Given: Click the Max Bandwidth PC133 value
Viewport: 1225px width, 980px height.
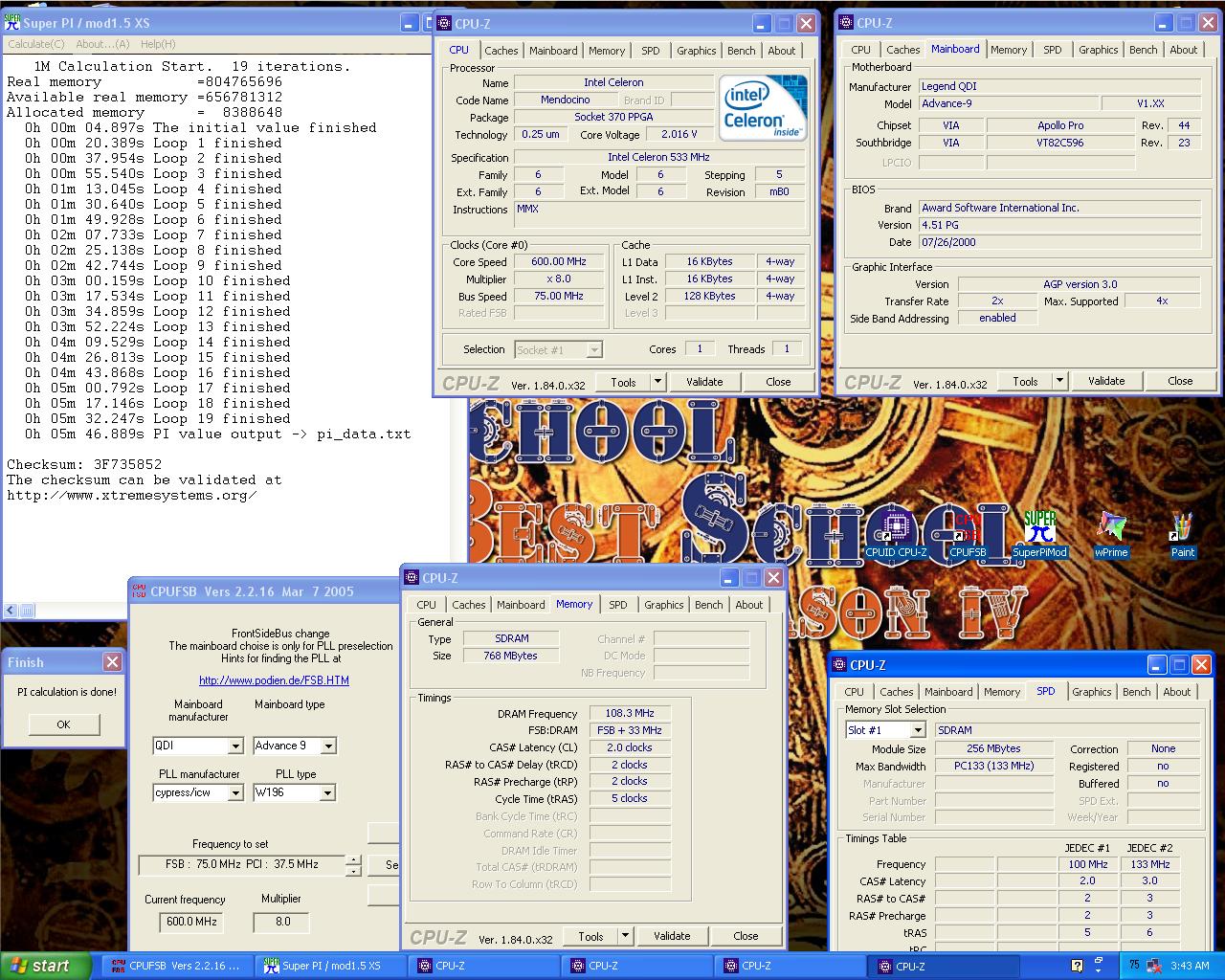Looking at the screenshot, I should [994, 767].
